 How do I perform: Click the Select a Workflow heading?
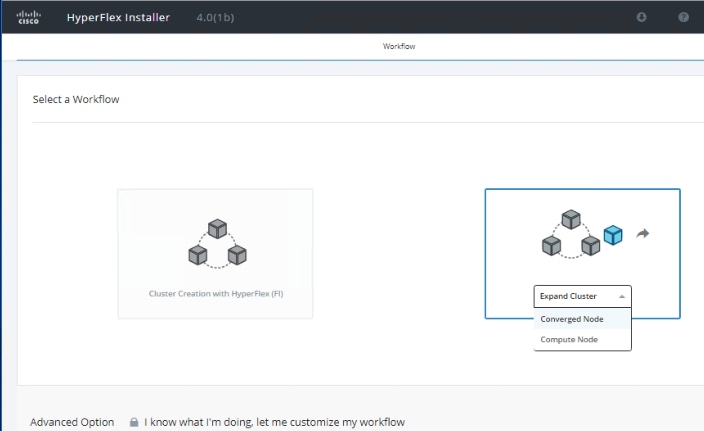click(x=76, y=99)
